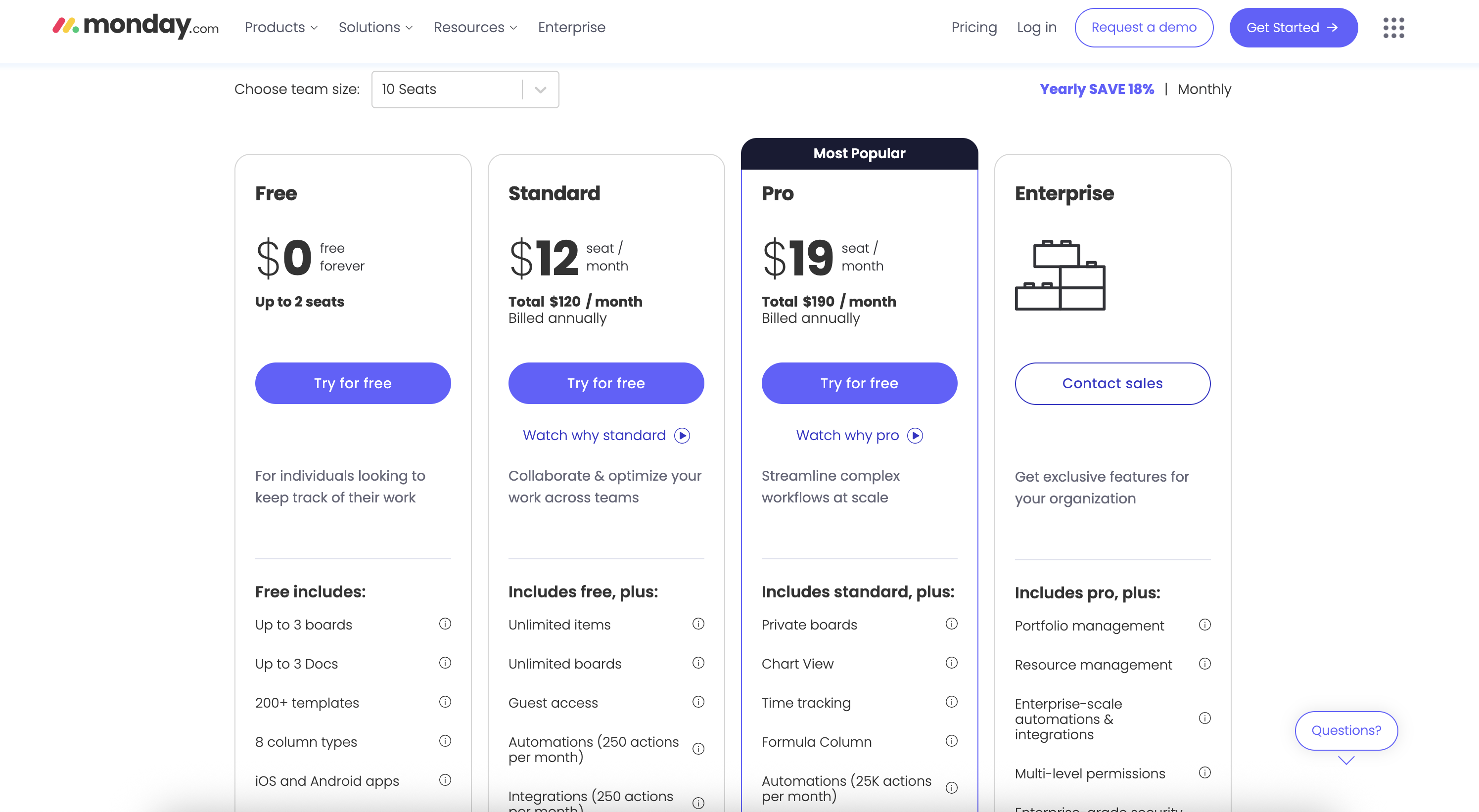1479x812 pixels.
Task: Show info for Automations 250 actions
Action: pos(698,749)
